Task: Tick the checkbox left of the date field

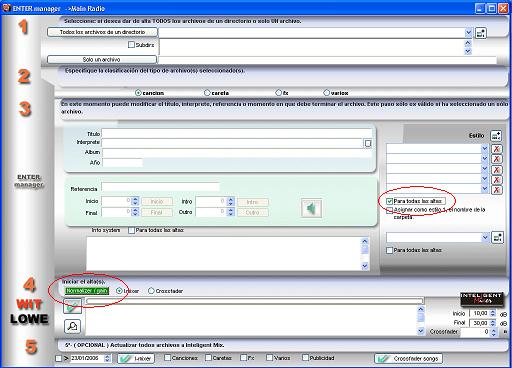Action: tap(58, 358)
